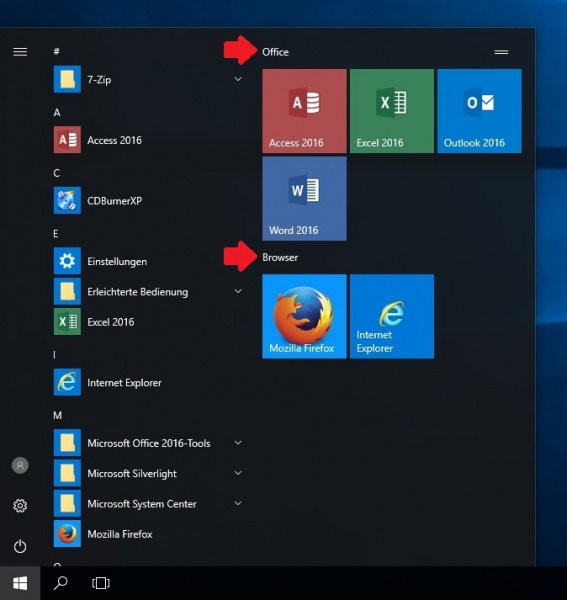
Task: Select the CDBurnerXP label text
Action: pyautogui.click(x=114, y=201)
